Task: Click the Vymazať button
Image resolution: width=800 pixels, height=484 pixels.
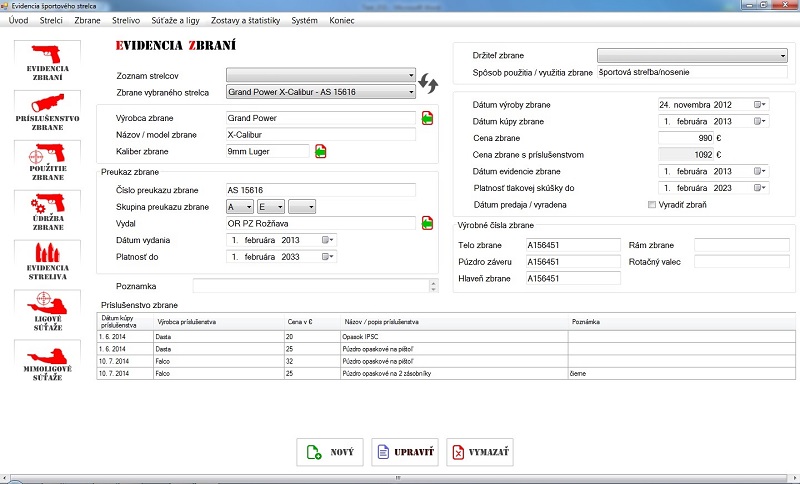Action: [x=478, y=452]
